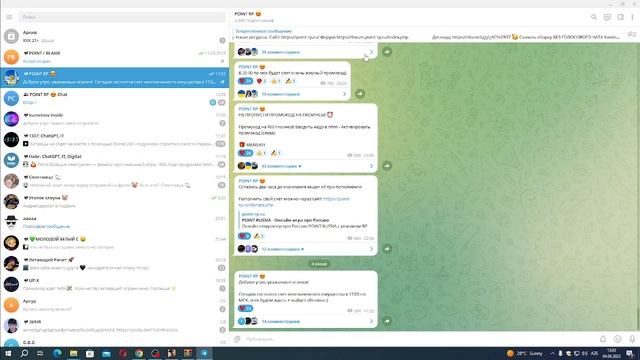The height and width of the screenshot is (360, 640).
Task: Toggle writing-hand reaction on 20:00 promo message
Action: [x=290, y=81]
